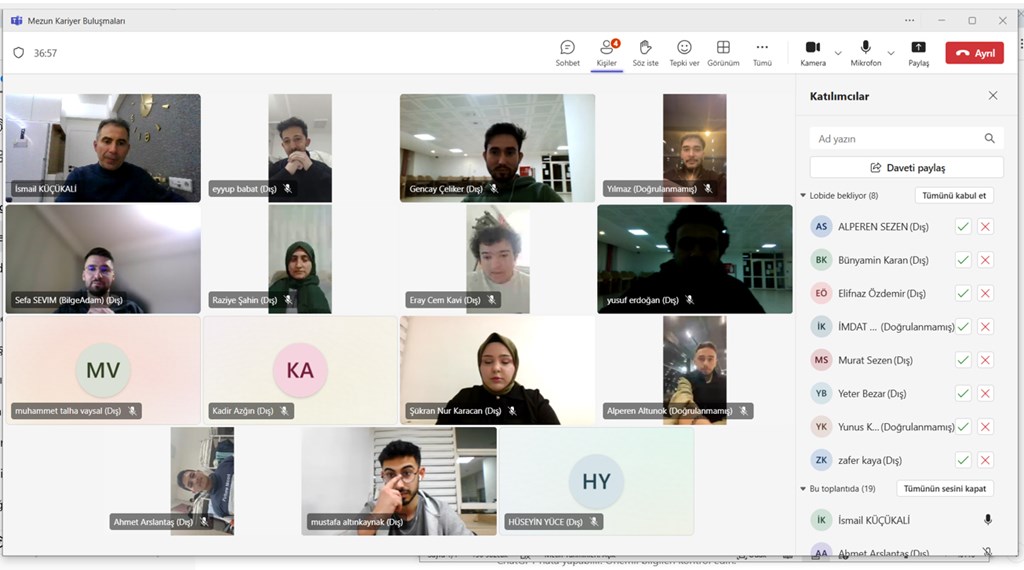Open the Tümü more options menu

(762, 48)
